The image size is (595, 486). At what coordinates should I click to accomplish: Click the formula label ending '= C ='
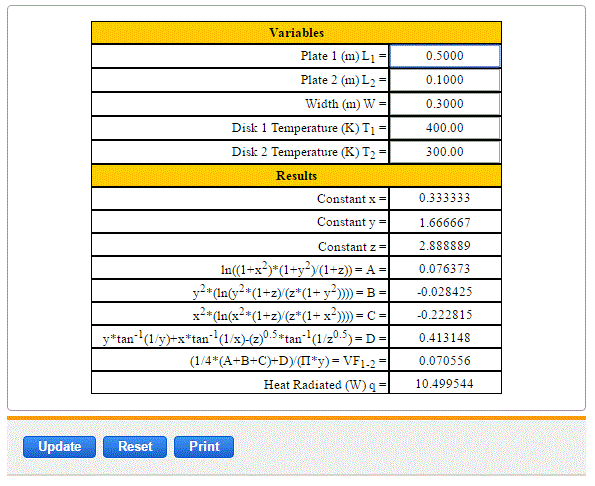coord(290,315)
